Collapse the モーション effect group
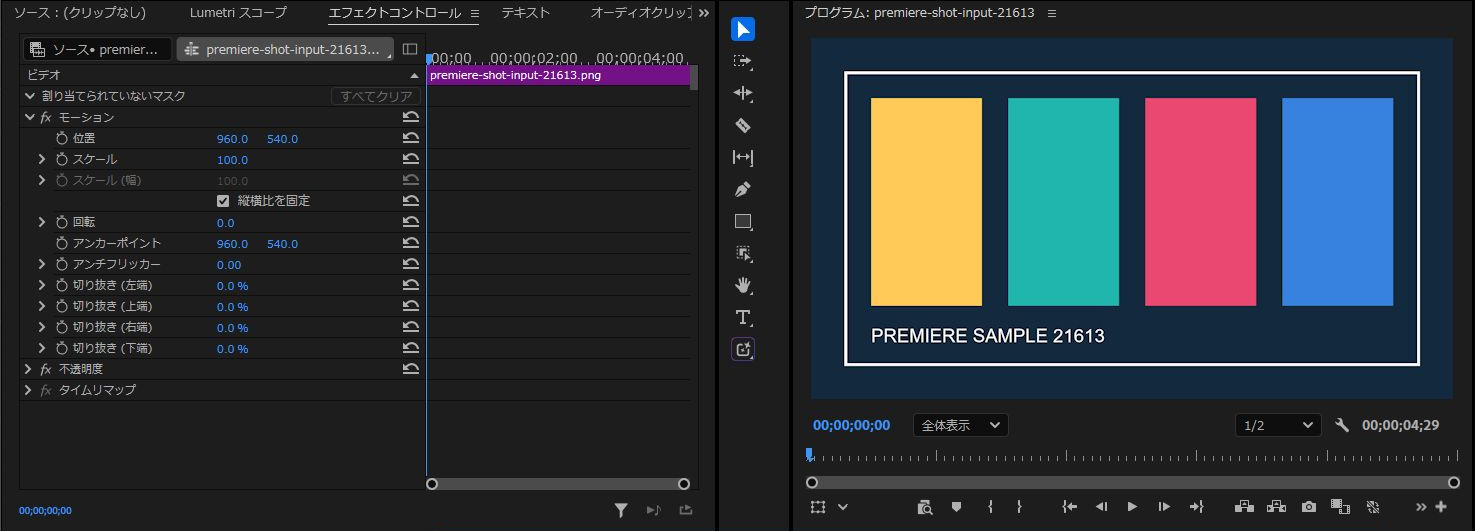 29,118
